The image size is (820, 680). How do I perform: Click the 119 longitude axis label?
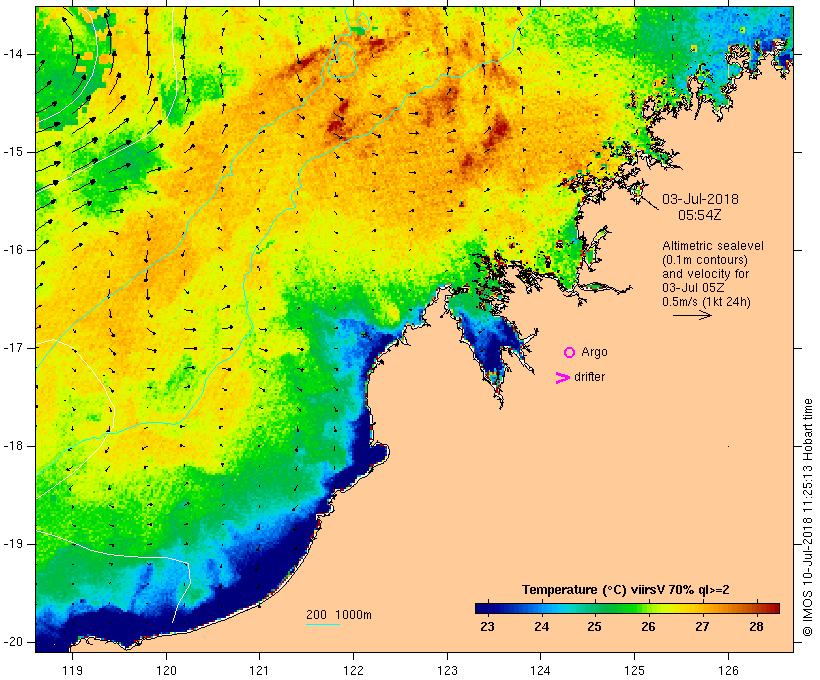[72, 670]
